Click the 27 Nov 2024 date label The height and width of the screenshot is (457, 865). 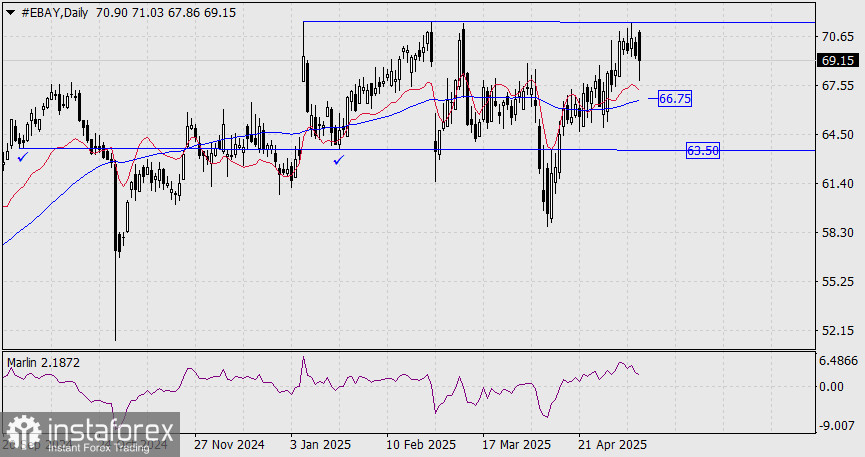point(229,444)
